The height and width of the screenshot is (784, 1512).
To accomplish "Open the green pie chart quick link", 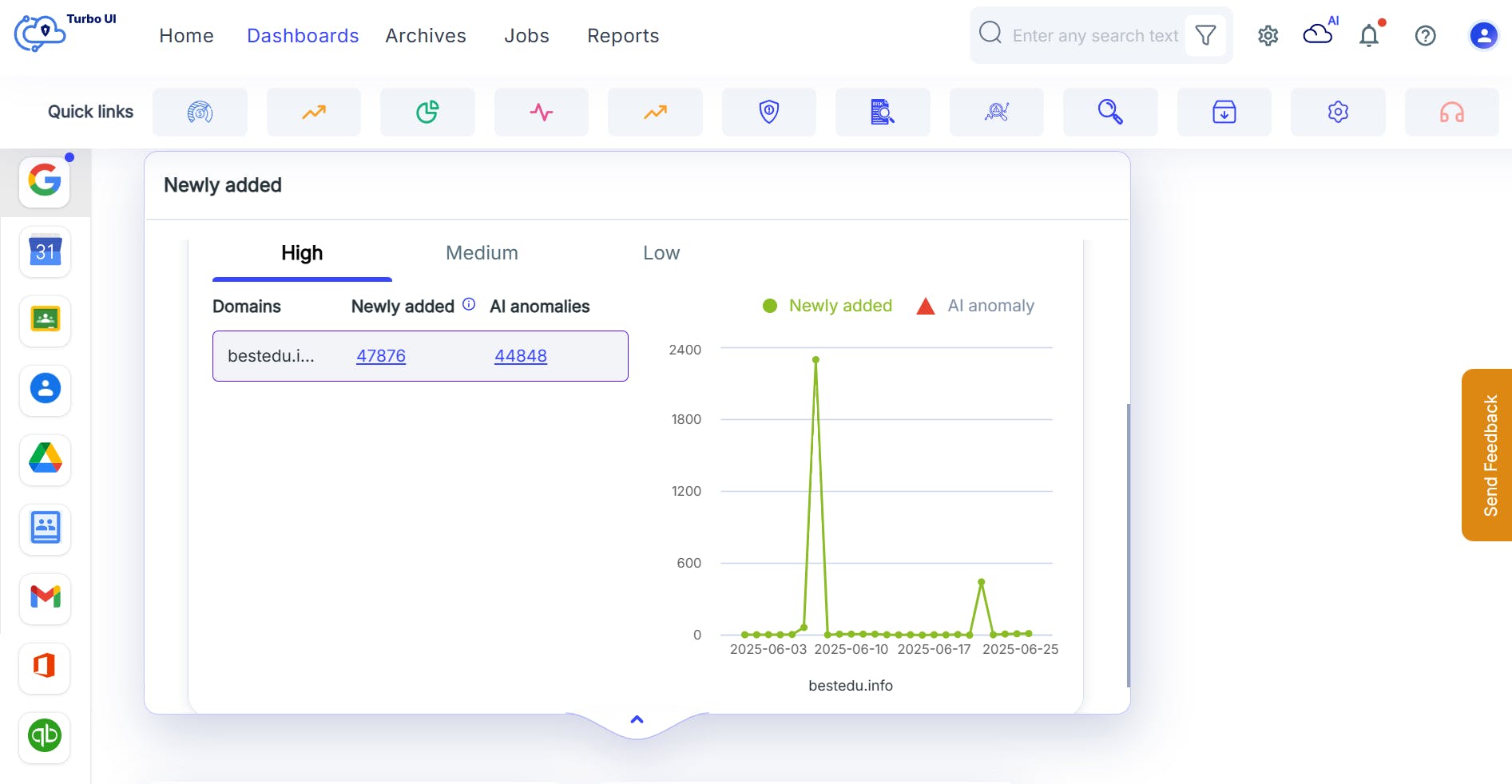I will 427,112.
